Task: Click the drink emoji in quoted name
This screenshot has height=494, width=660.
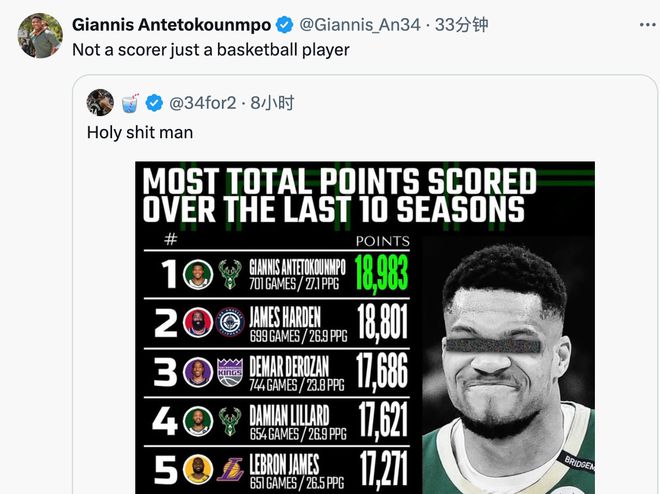Action: point(130,102)
